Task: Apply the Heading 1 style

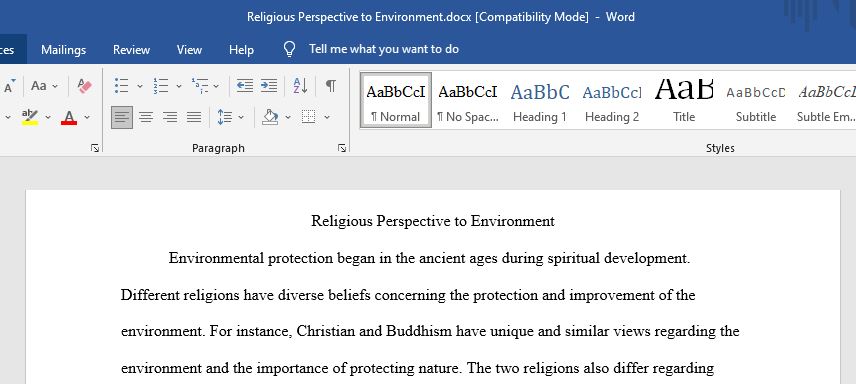Action: (x=540, y=101)
